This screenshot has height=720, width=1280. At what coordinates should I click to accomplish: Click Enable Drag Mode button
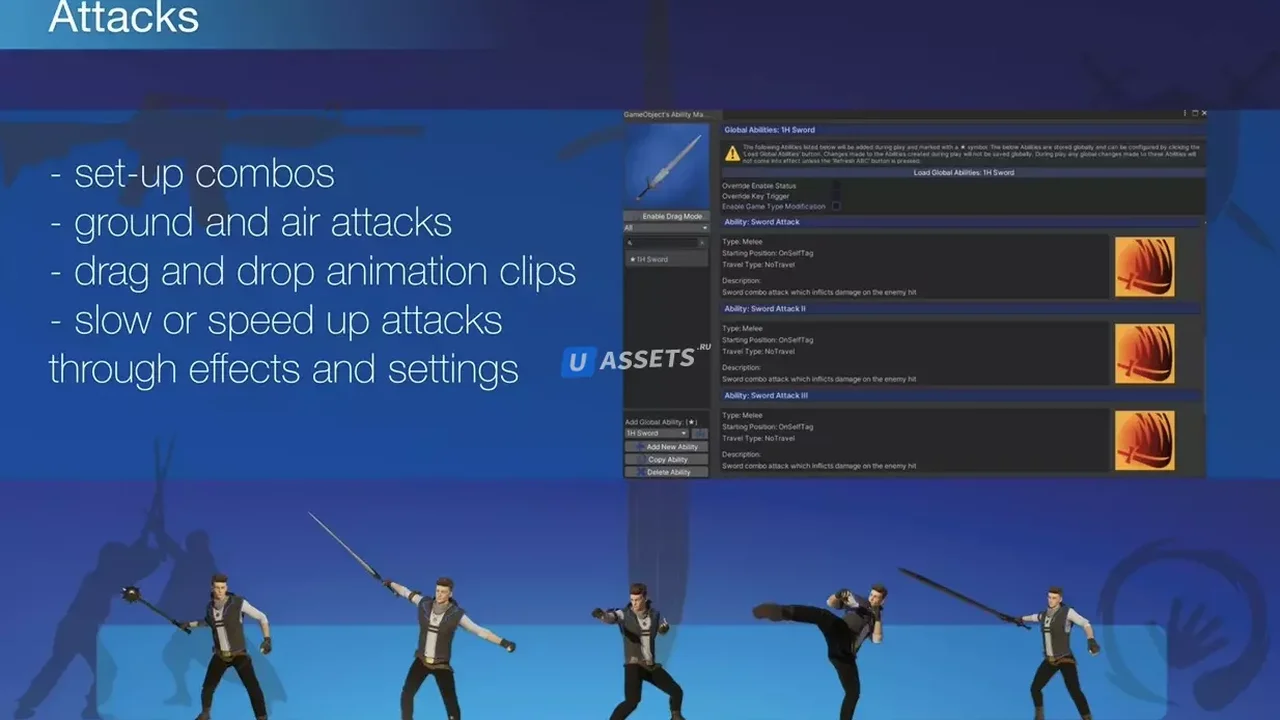point(666,216)
